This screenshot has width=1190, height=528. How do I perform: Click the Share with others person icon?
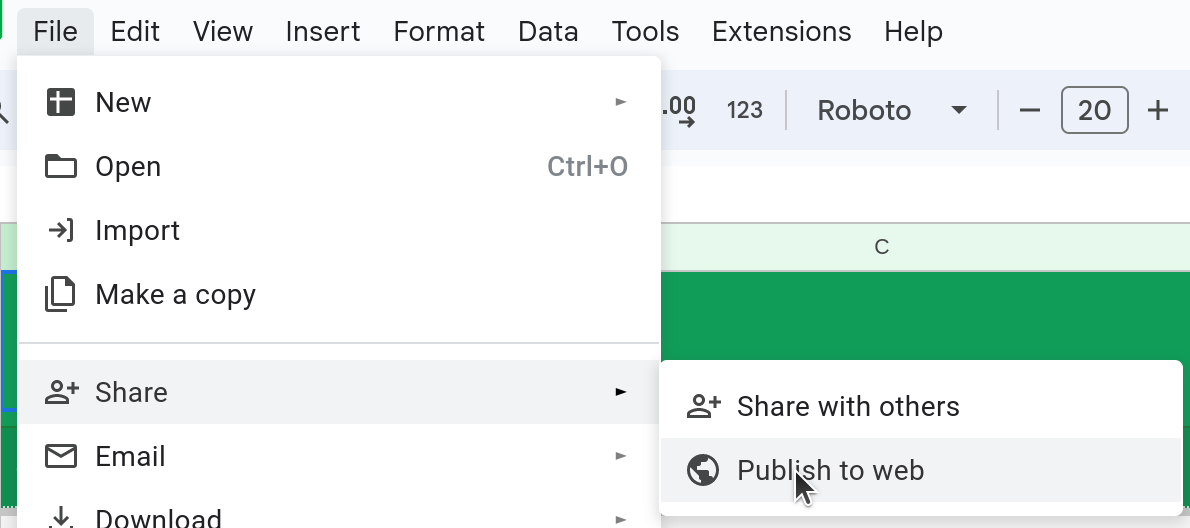coord(704,407)
